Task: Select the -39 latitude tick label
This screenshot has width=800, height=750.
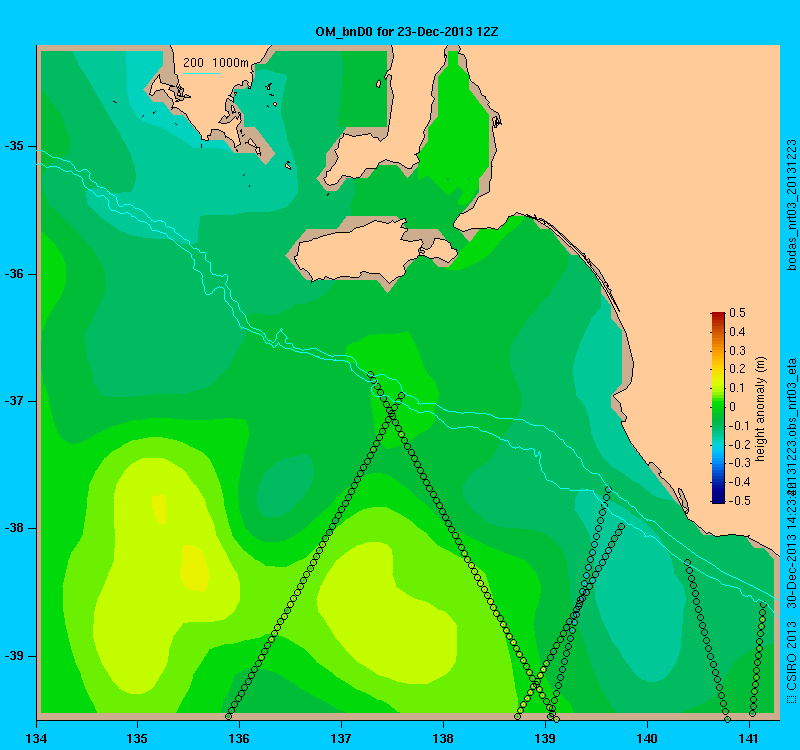Action: pyautogui.click(x=14, y=656)
